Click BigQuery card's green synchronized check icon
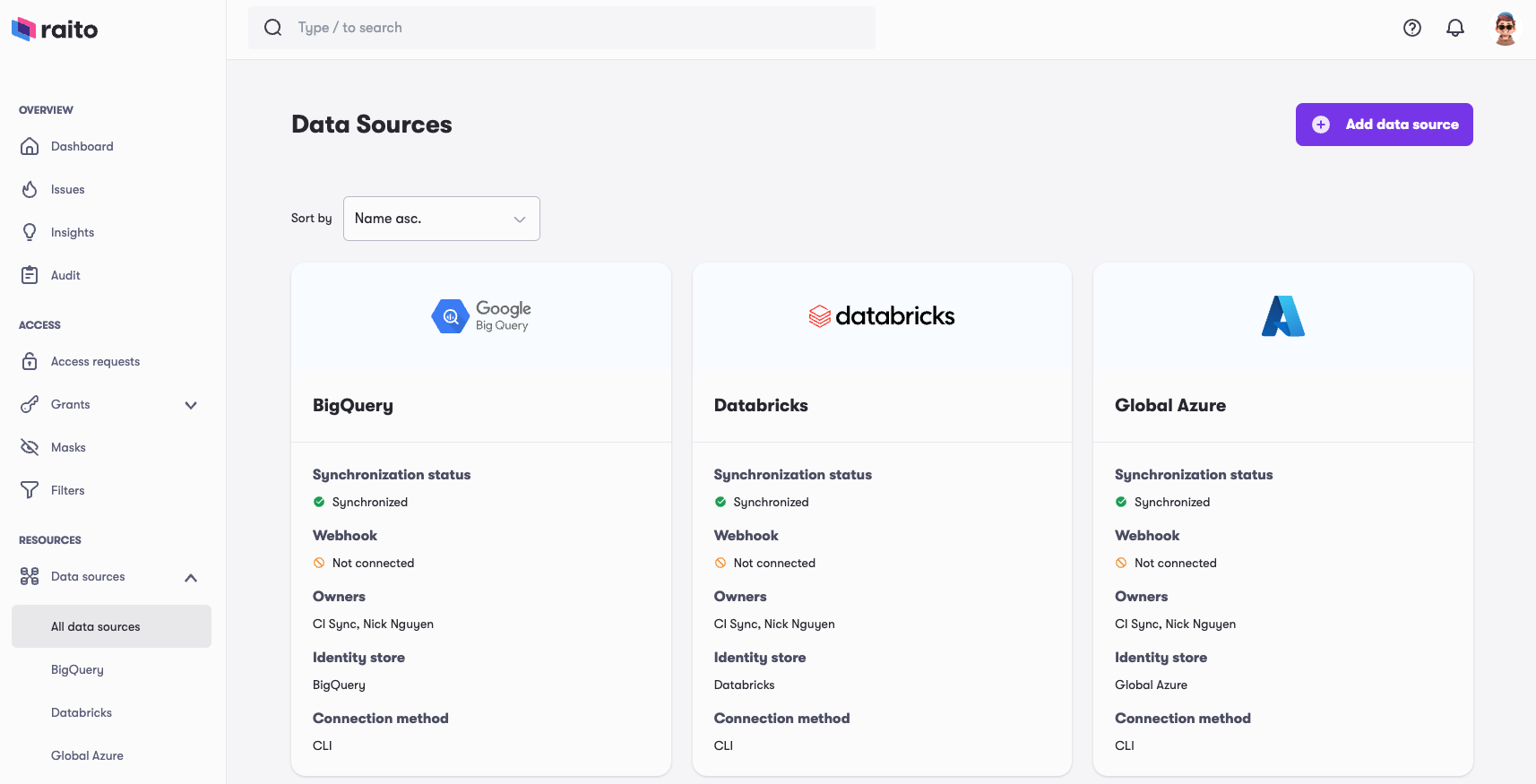This screenshot has width=1536, height=784. tap(319, 502)
